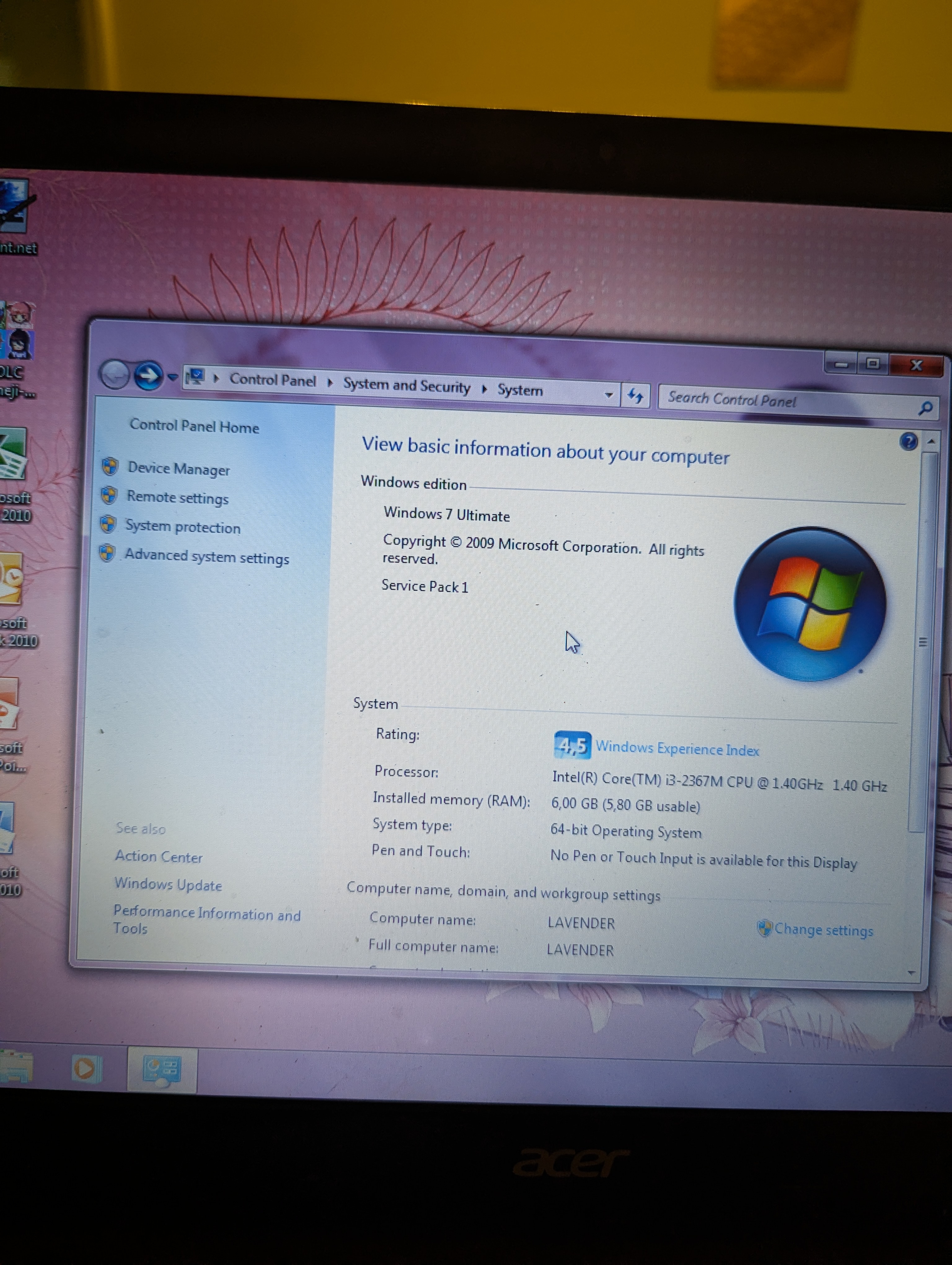Open Windows Experience Index link

(677, 748)
